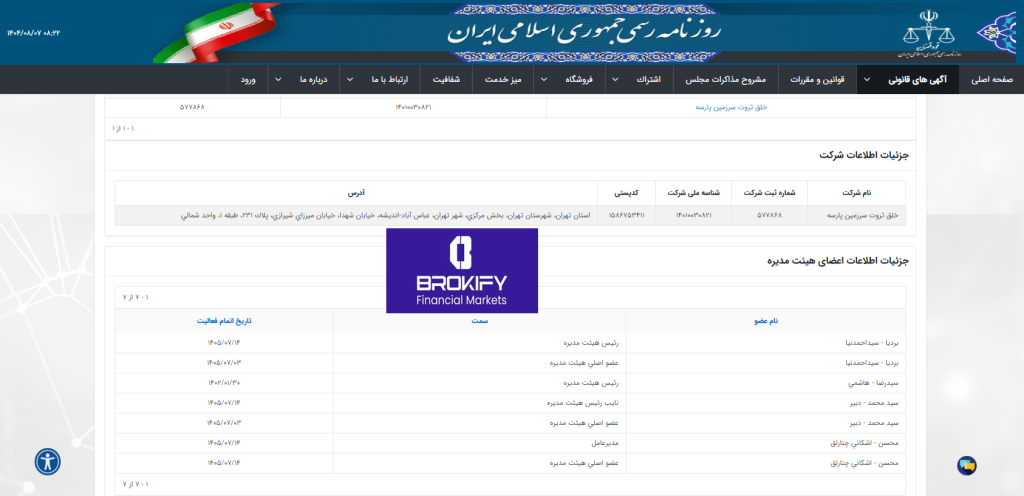The width and height of the screenshot is (1024, 496).
Task: Select محسن - اشکانی چنارلق in مدیرعامل row
Action: 867,444
